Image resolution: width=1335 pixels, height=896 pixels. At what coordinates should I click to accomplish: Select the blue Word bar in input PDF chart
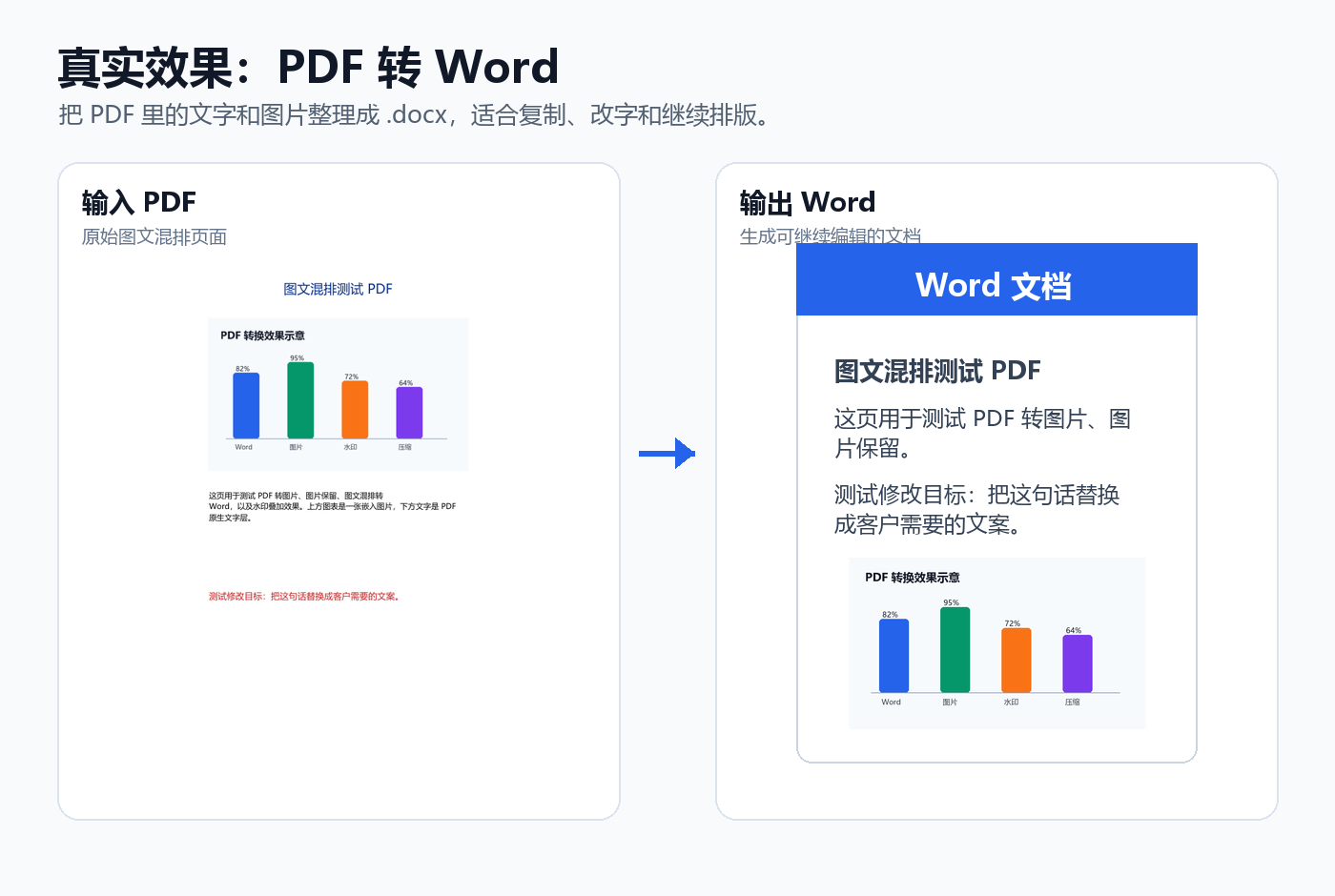246,405
